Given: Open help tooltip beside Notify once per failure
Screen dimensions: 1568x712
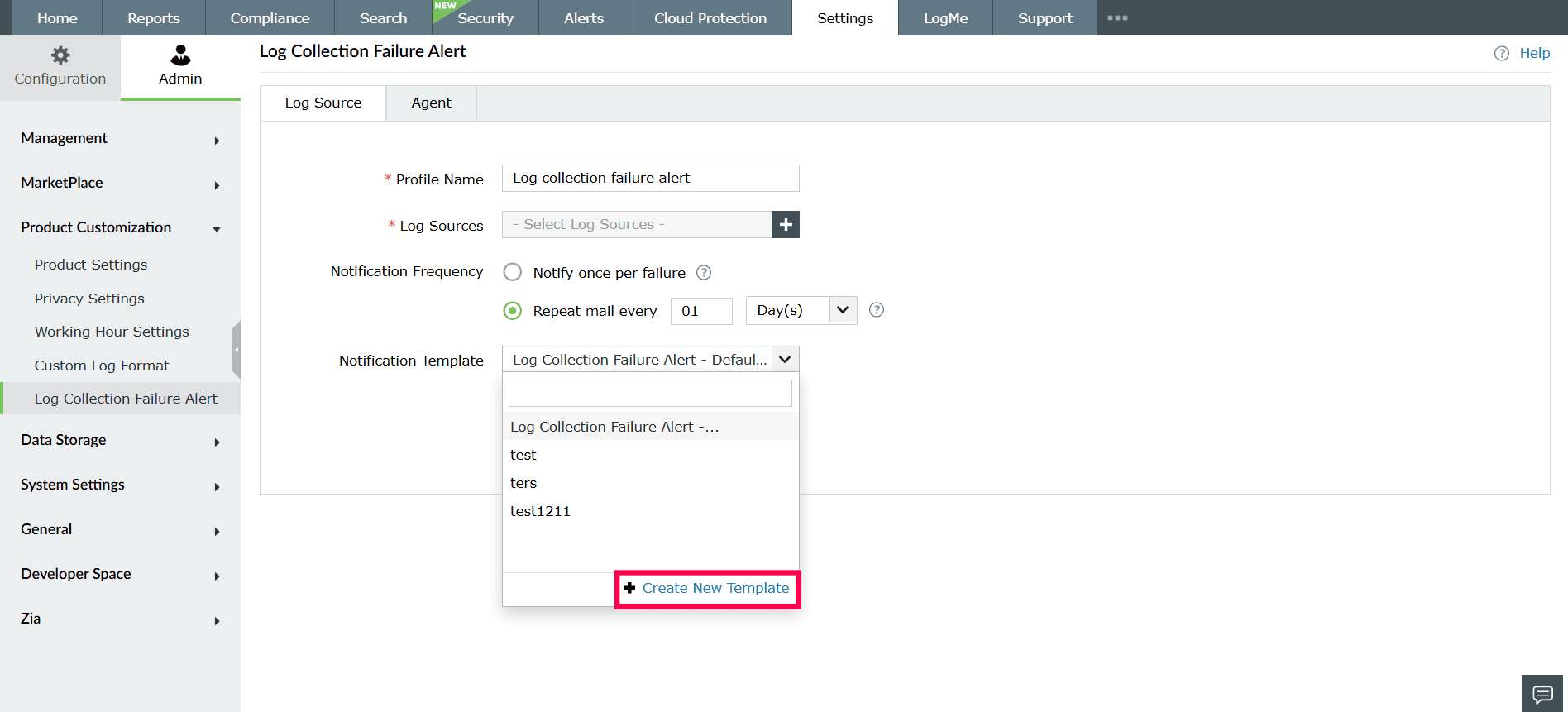Looking at the screenshot, I should coord(704,273).
